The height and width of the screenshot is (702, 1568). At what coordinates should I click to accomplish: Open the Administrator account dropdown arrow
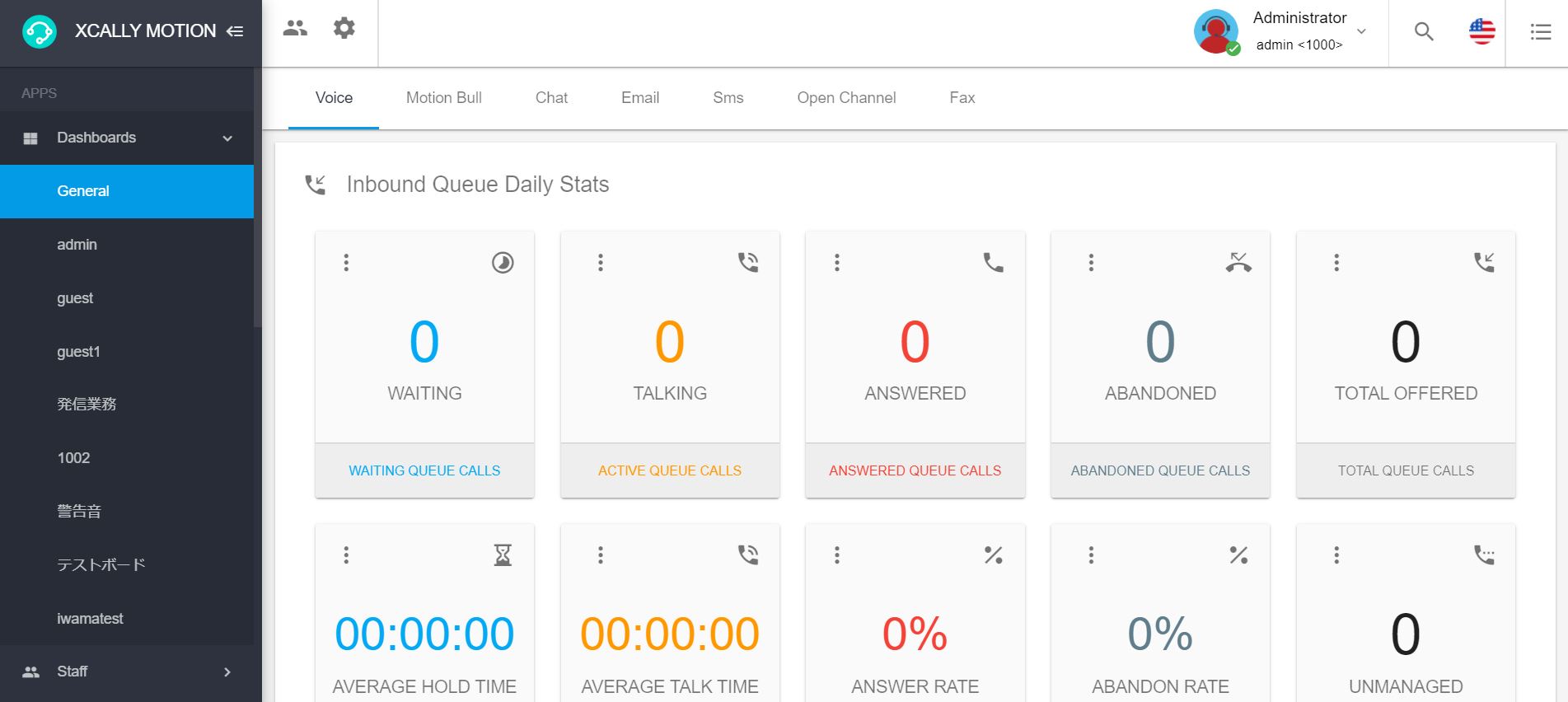tap(1361, 31)
